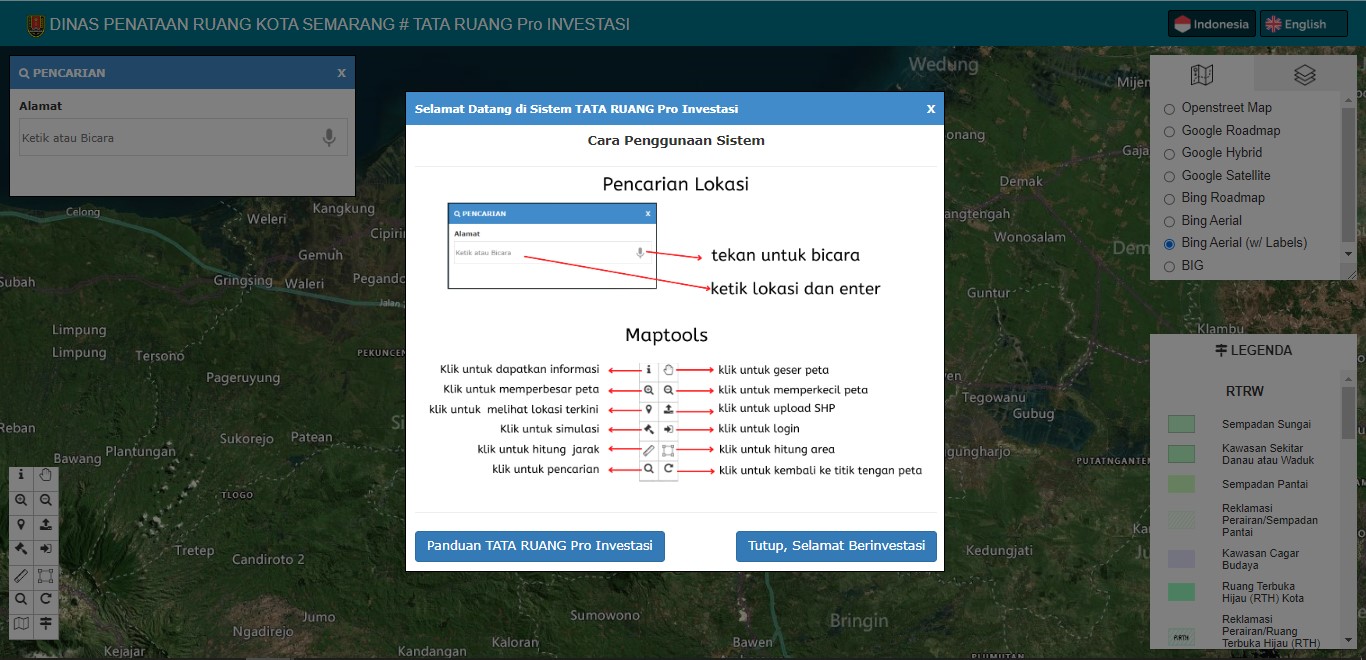The height and width of the screenshot is (660, 1366).
Task: Click the Sempadan Sungai legend color swatch
Action: [x=1181, y=424]
